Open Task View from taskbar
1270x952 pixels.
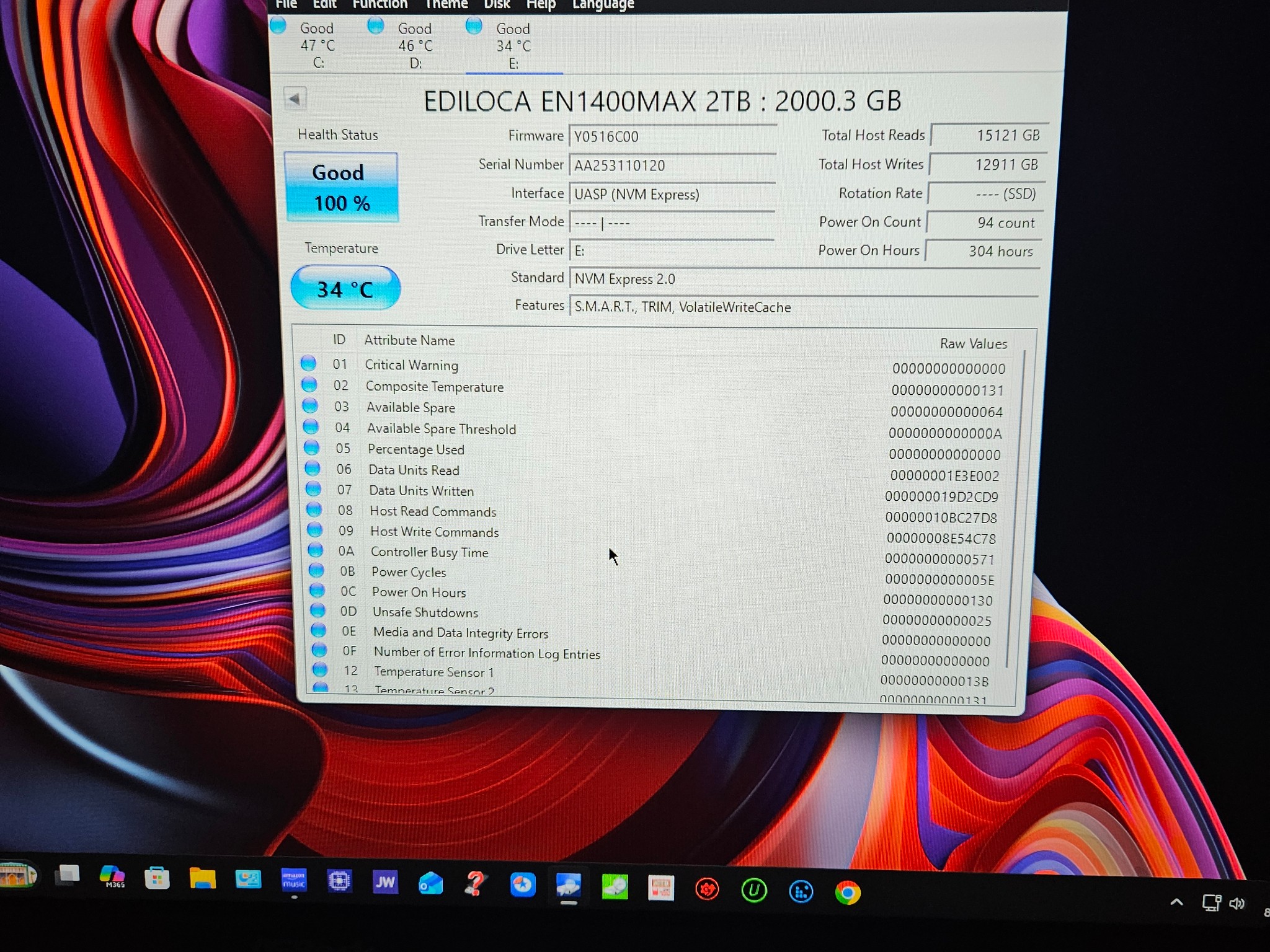(68, 875)
